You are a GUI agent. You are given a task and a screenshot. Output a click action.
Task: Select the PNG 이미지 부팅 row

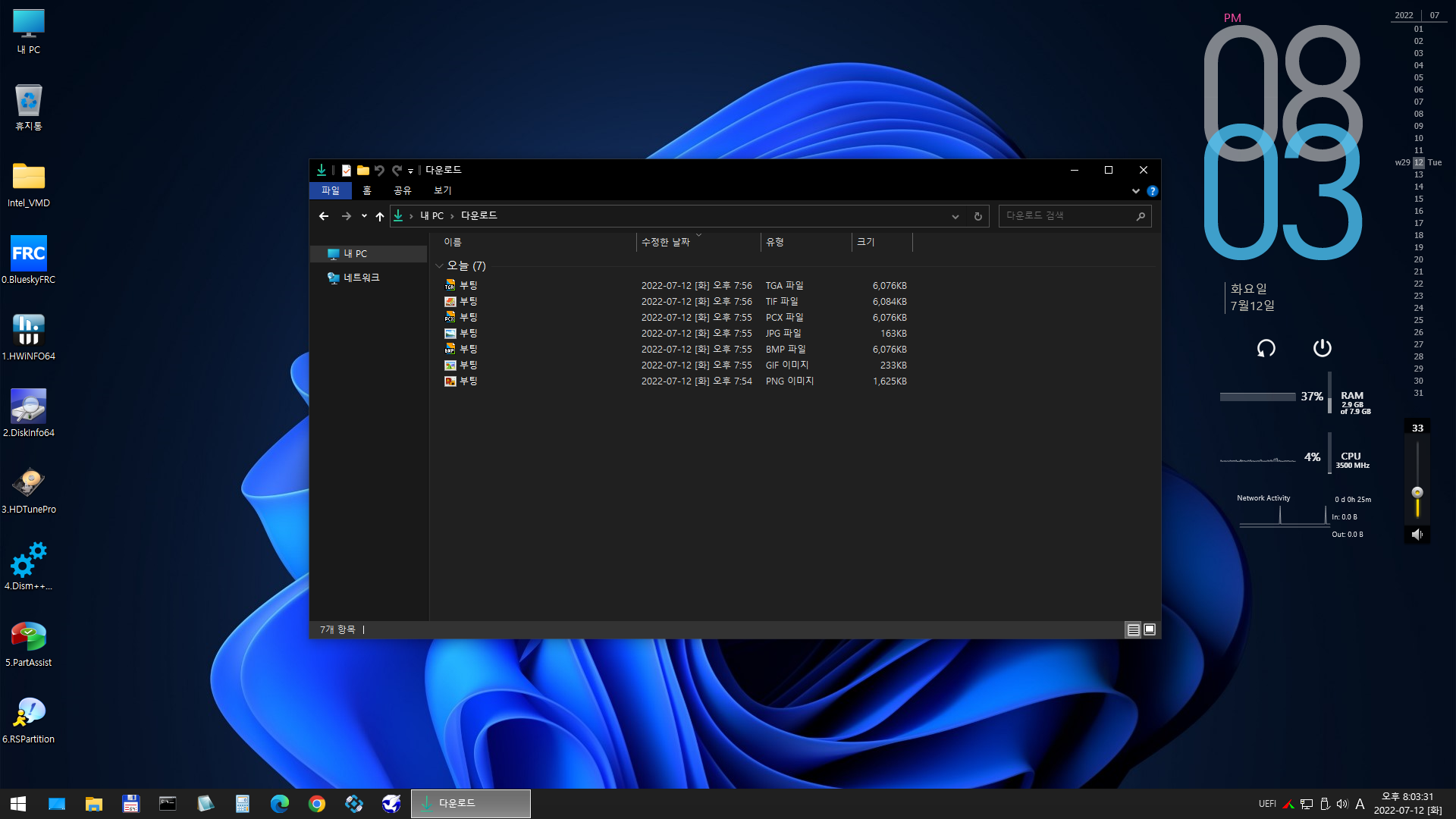coord(676,381)
